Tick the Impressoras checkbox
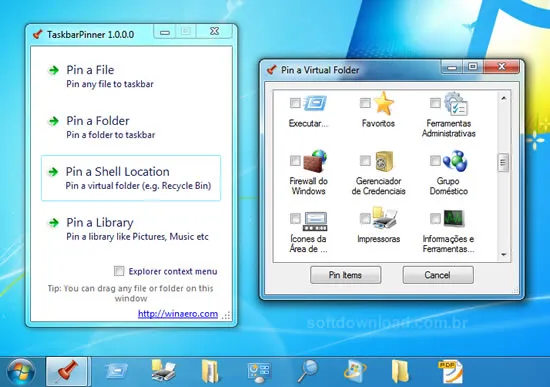The height and width of the screenshot is (387, 550). point(365,218)
